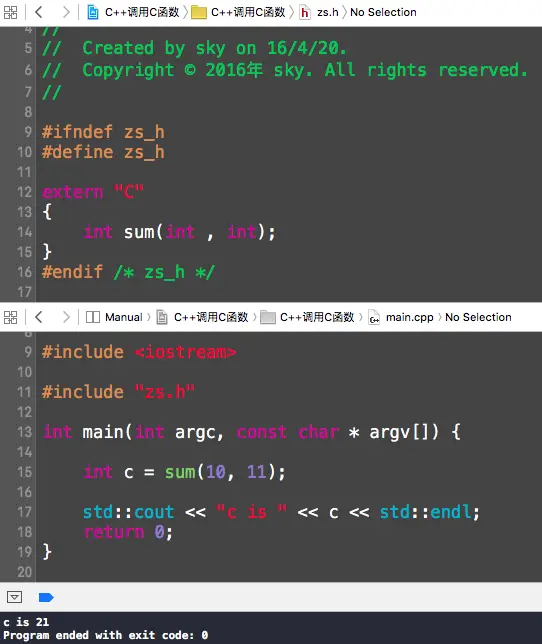Click the project file icon in zs.h breadcrumb
Viewport: 542px width, 644px height.
93,12
